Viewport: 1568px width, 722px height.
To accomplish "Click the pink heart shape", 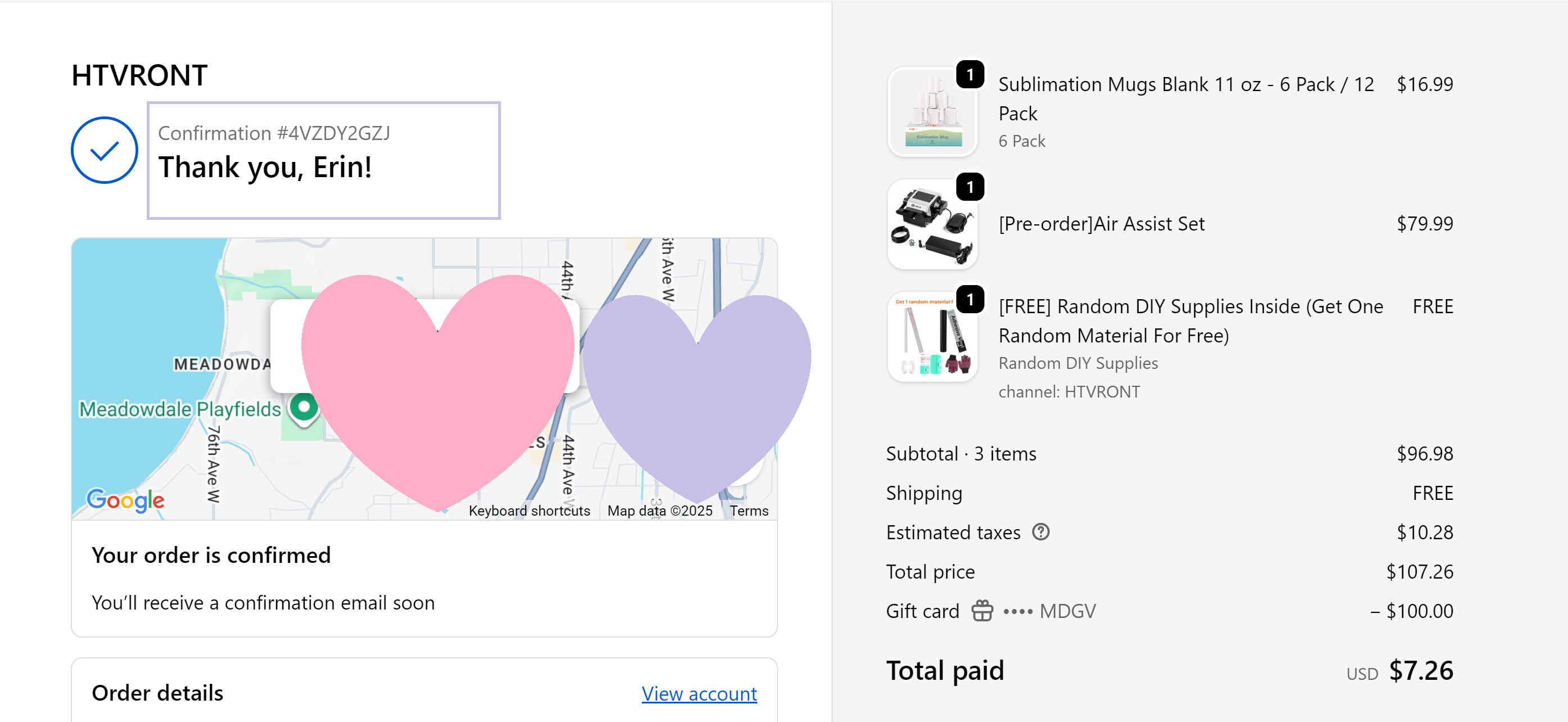I will coord(437,396).
